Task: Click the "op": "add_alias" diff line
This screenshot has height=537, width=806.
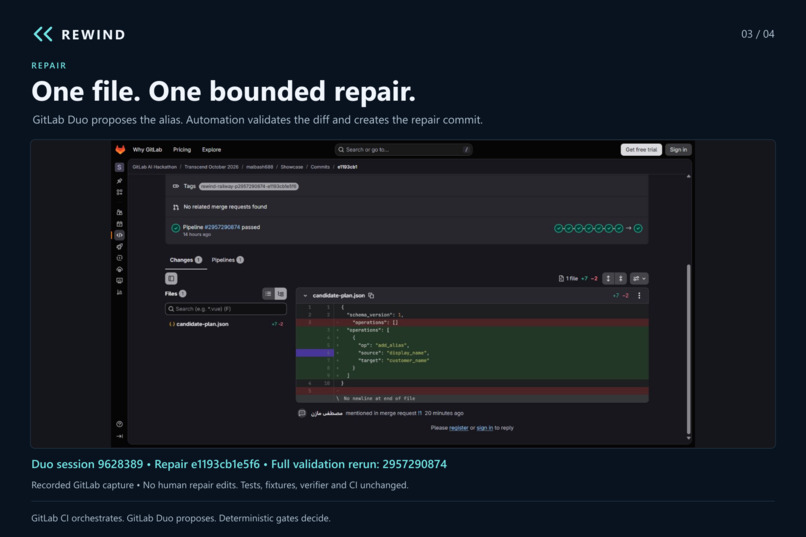Action: coord(472,345)
